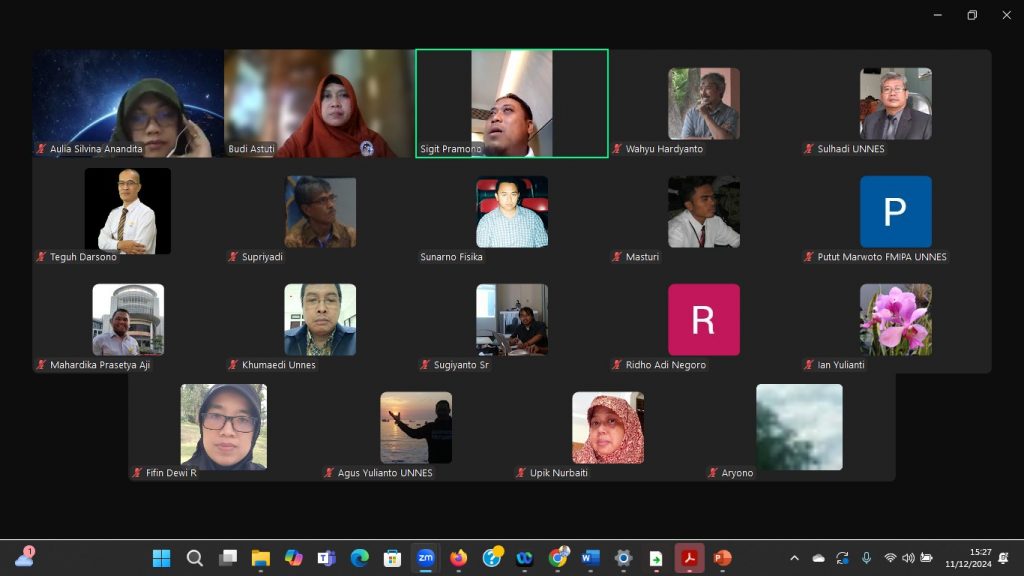
Task: Open Microsoft Teams from the taskbar
Action: click(x=326, y=558)
